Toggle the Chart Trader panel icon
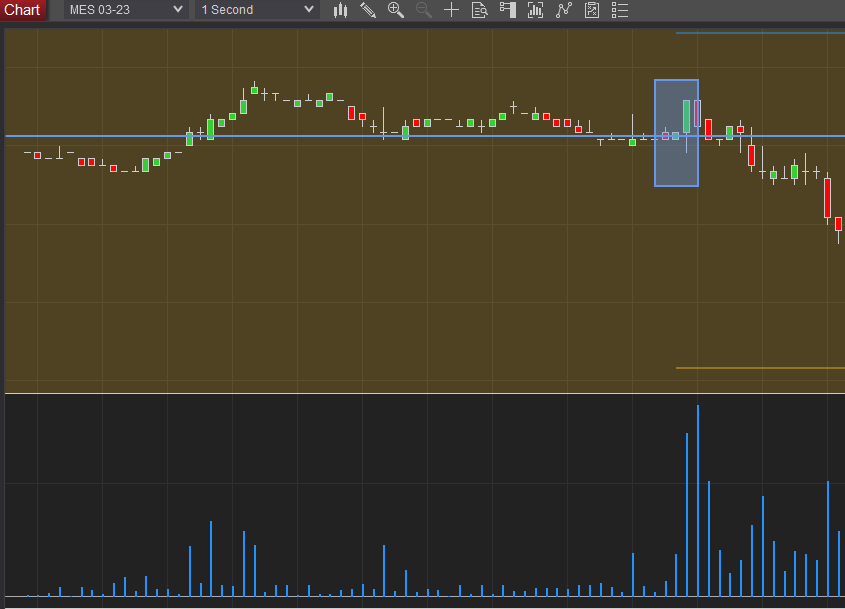845x609 pixels. tap(508, 10)
